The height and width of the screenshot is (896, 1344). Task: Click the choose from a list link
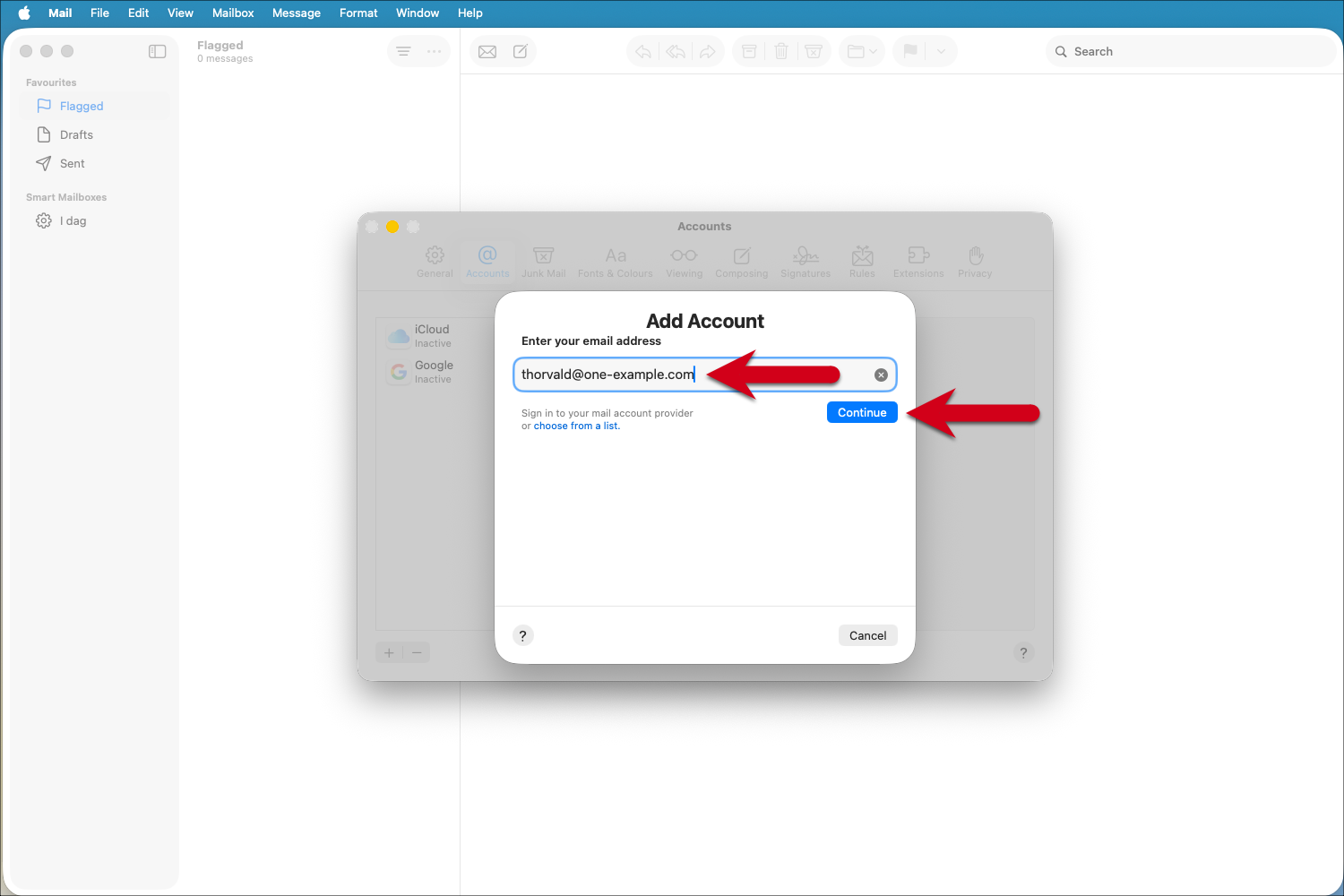(x=576, y=426)
